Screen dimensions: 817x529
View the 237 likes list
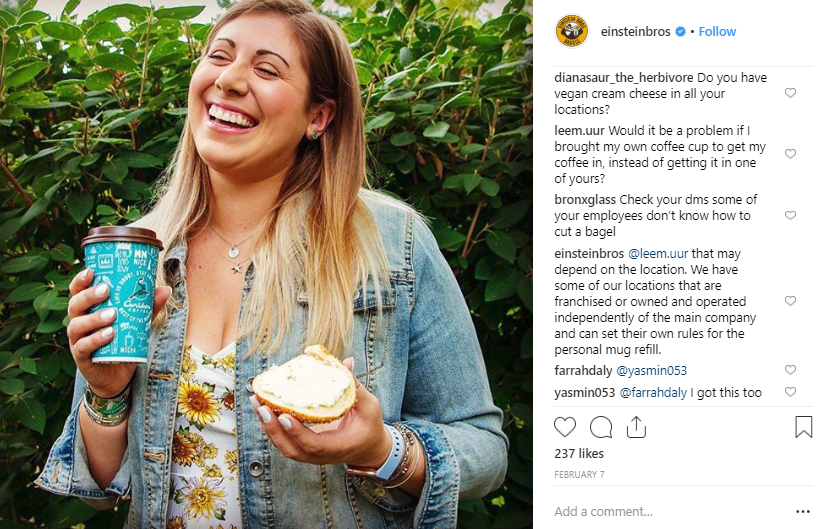577,454
